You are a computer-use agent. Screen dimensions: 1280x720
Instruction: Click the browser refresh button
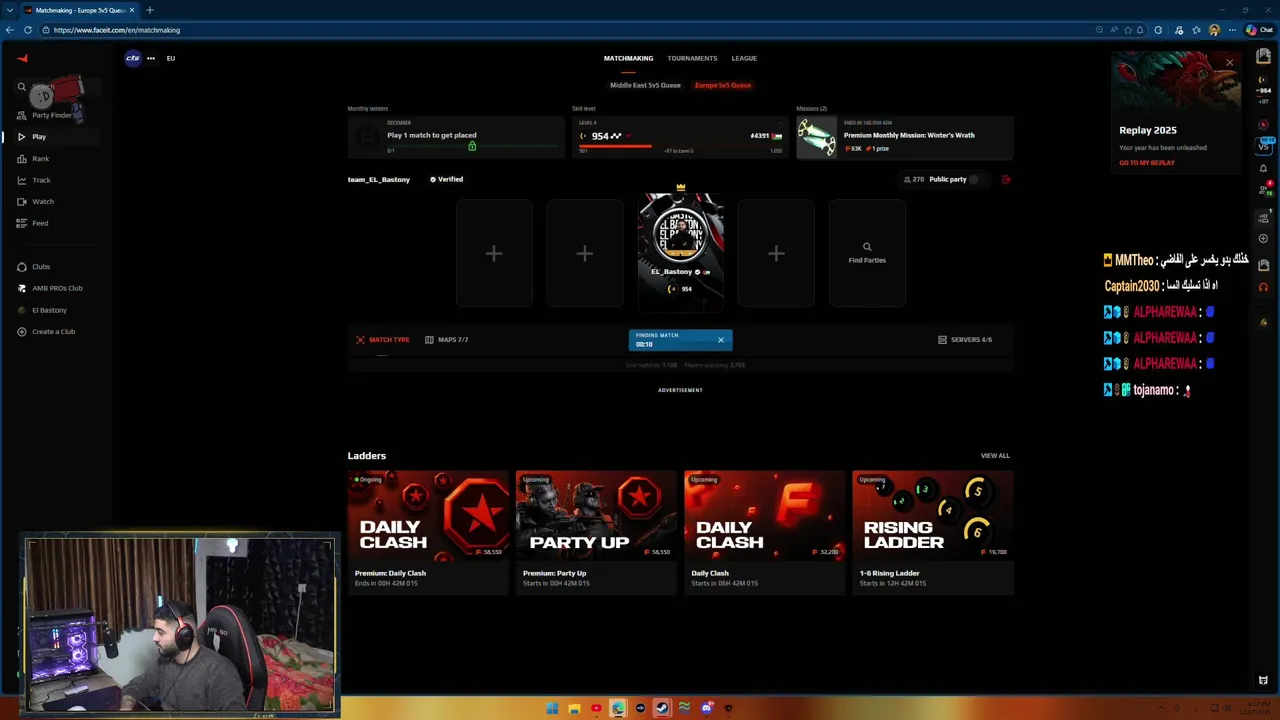[x=28, y=30]
